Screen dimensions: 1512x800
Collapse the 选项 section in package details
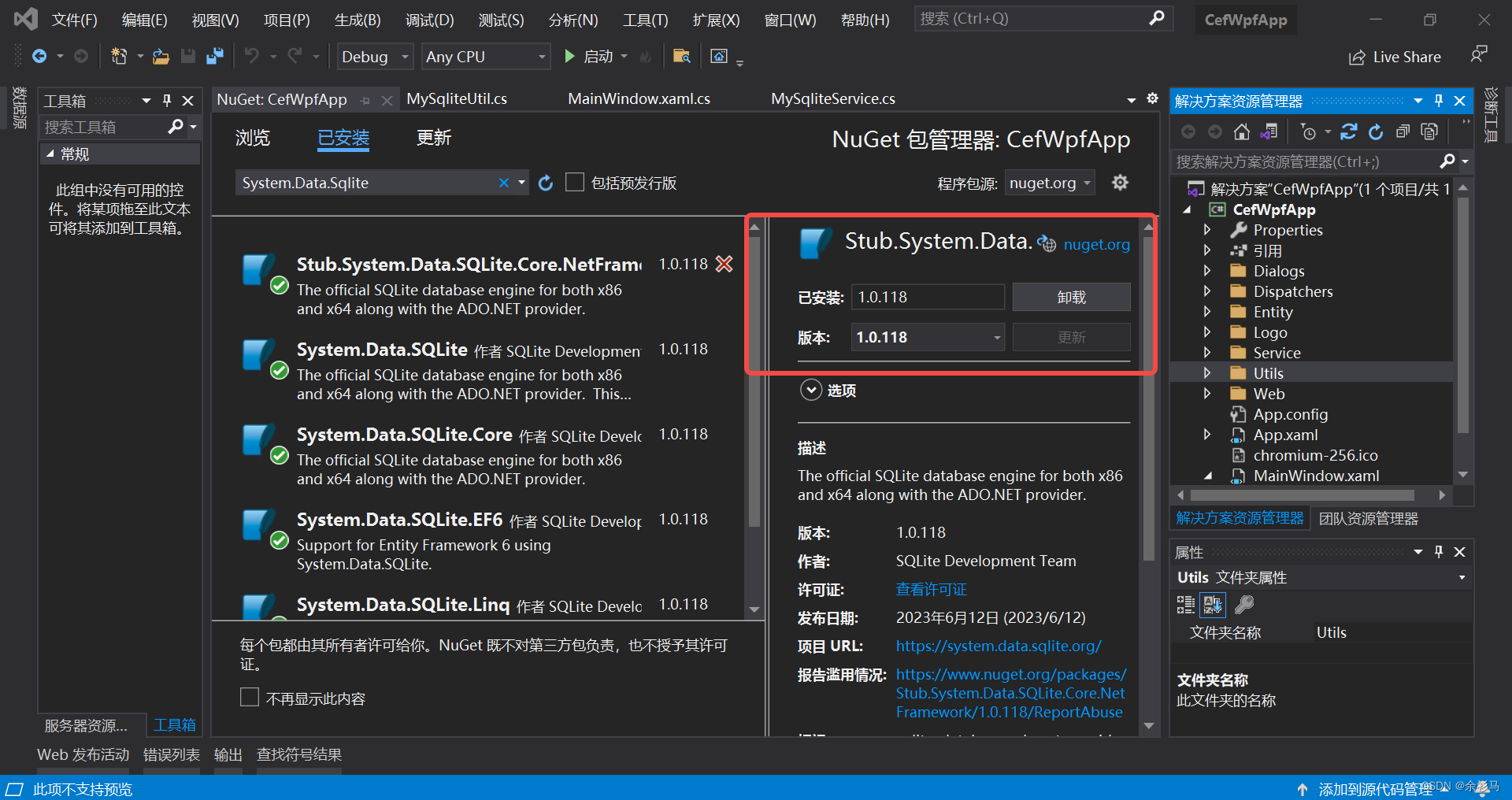click(811, 390)
